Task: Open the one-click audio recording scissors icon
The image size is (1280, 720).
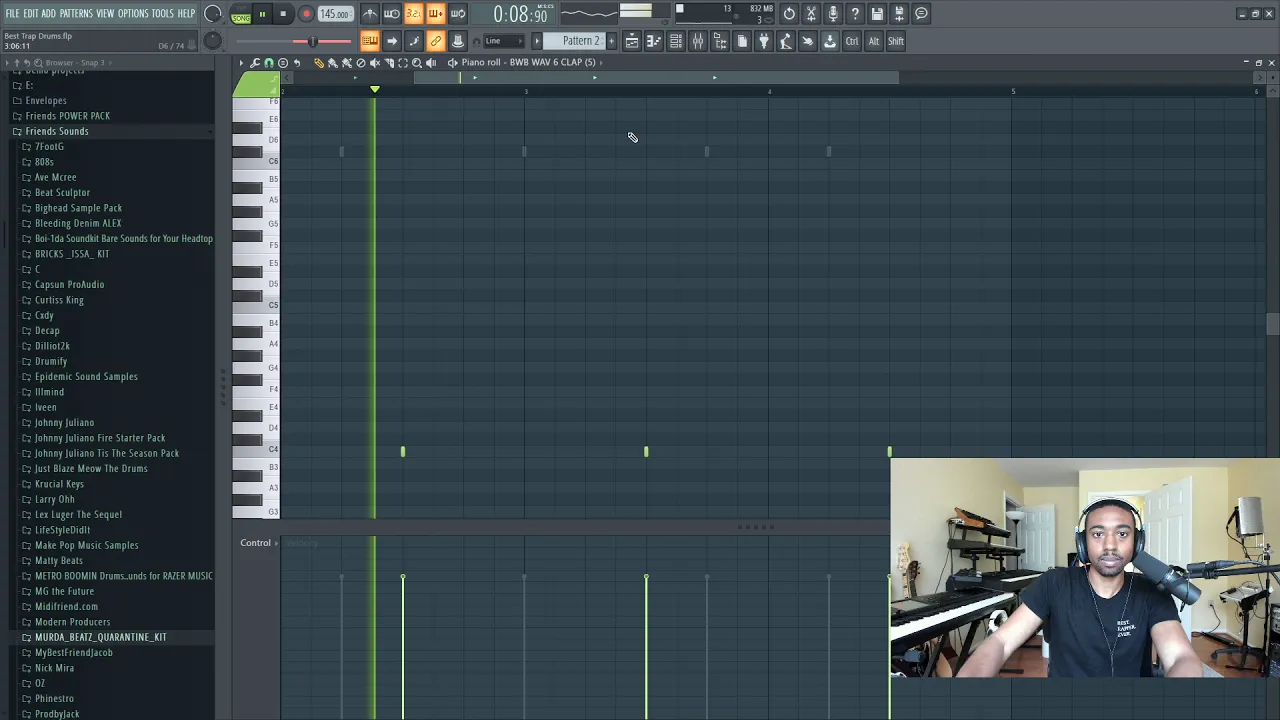Action: click(x=811, y=14)
